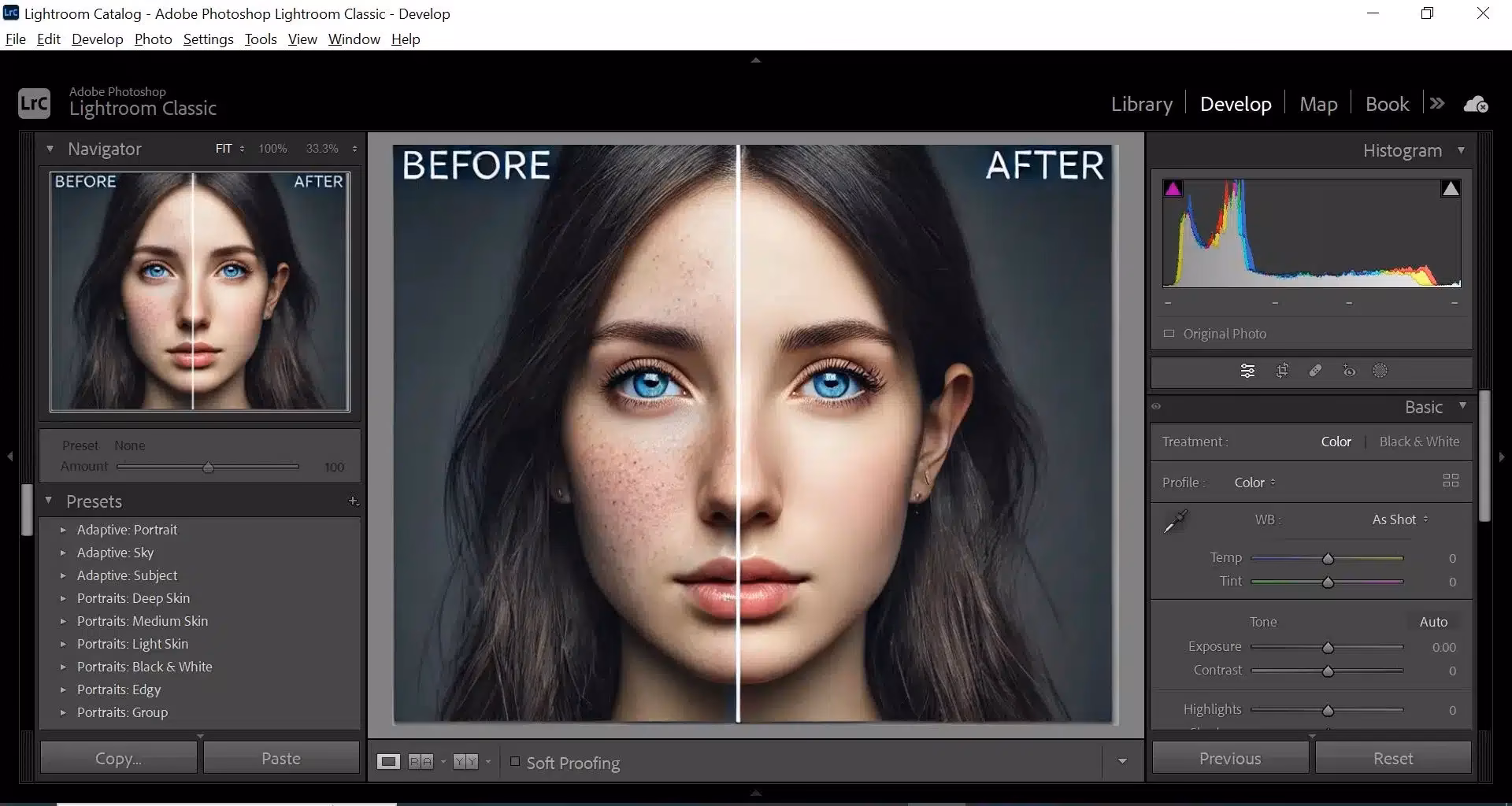Select the Red Eye Correction tool
This screenshot has width=1512, height=806.
pyautogui.click(x=1349, y=371)
